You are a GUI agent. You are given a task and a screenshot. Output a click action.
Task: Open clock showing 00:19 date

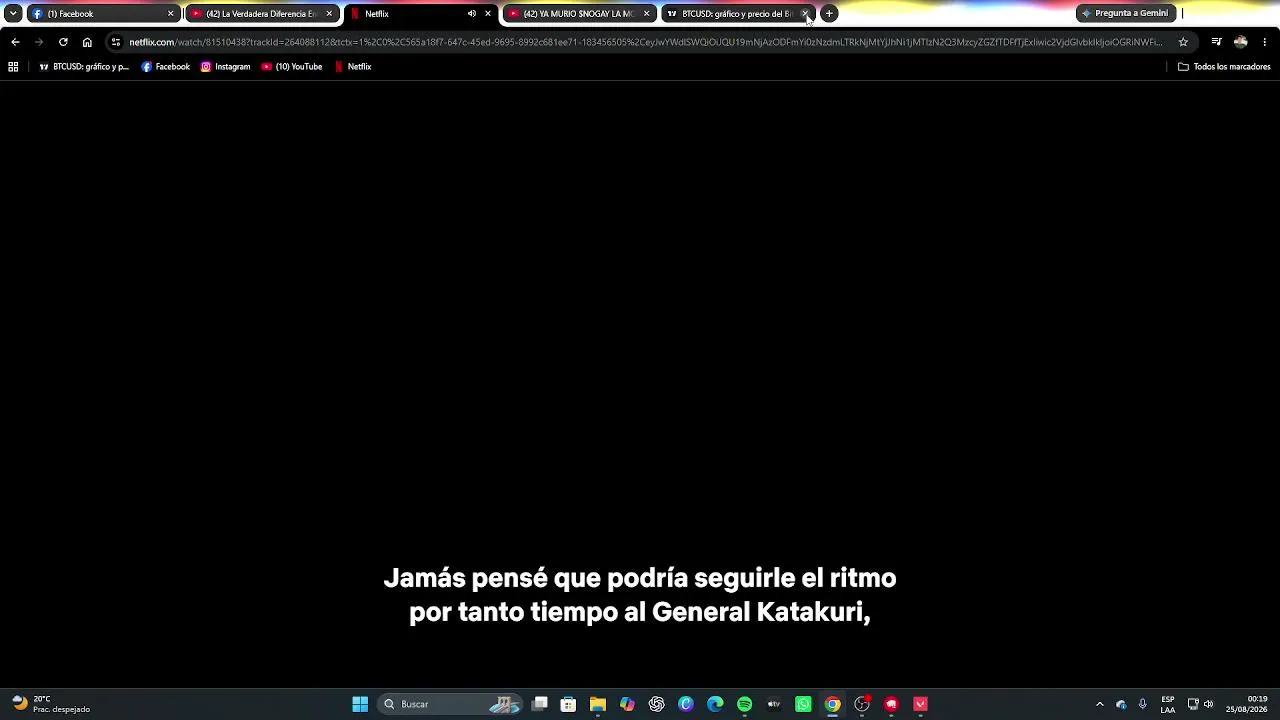(1247, 704)
